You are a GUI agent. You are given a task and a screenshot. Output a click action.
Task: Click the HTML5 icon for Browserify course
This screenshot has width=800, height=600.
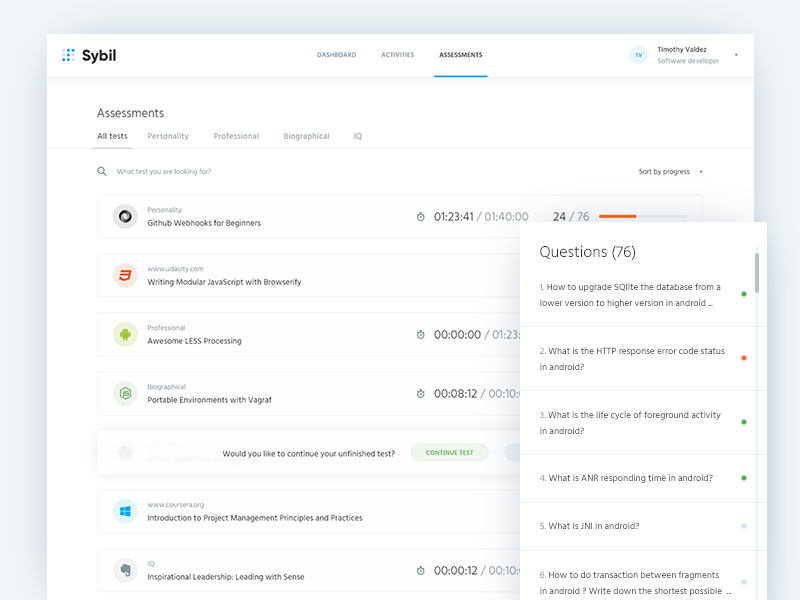click(125, 275)
